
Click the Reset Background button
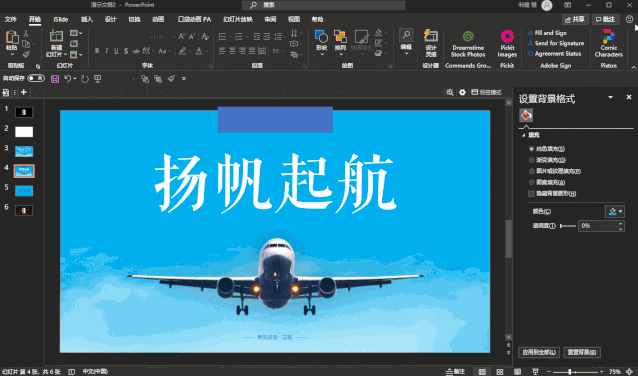point(582,352)
